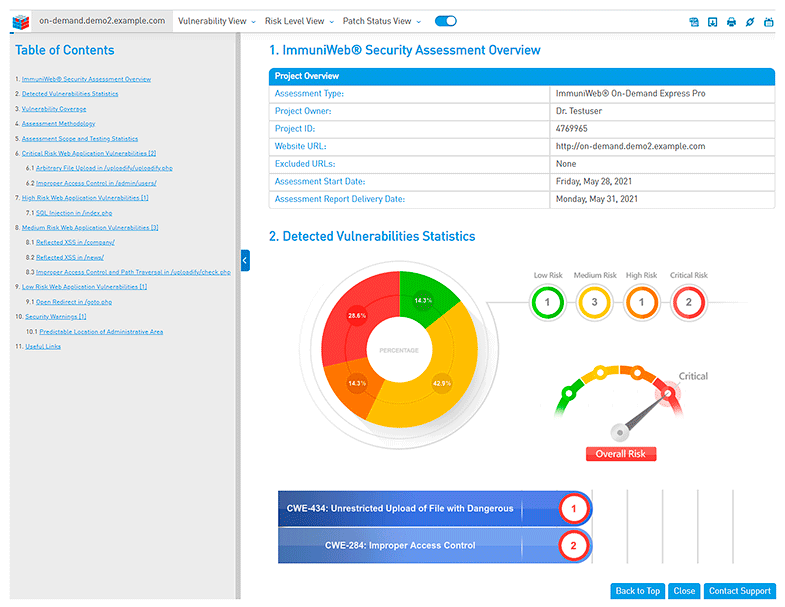Select the on-demand.demo2.example.com tab
The width and height of the screenshot is (785, 607).
102,21
